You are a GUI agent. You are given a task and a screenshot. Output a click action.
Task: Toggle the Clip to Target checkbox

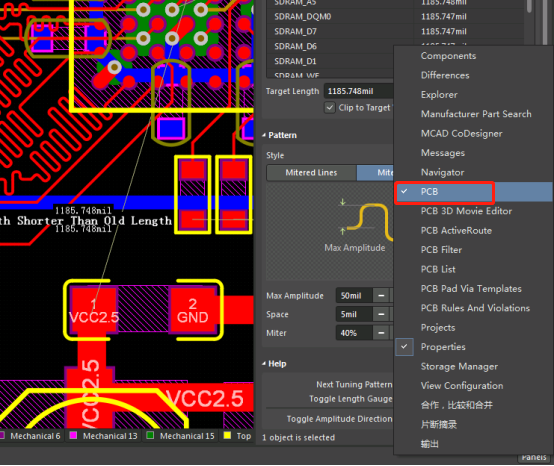(330, 107)
